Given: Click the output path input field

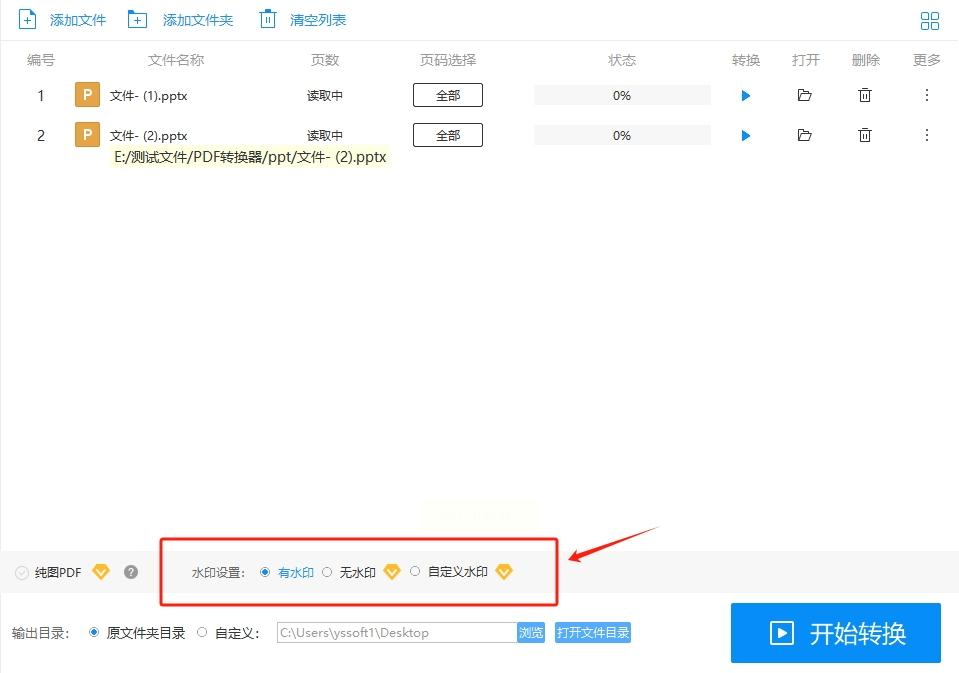Looking at the screenshot, I should (x=397, y=632).
